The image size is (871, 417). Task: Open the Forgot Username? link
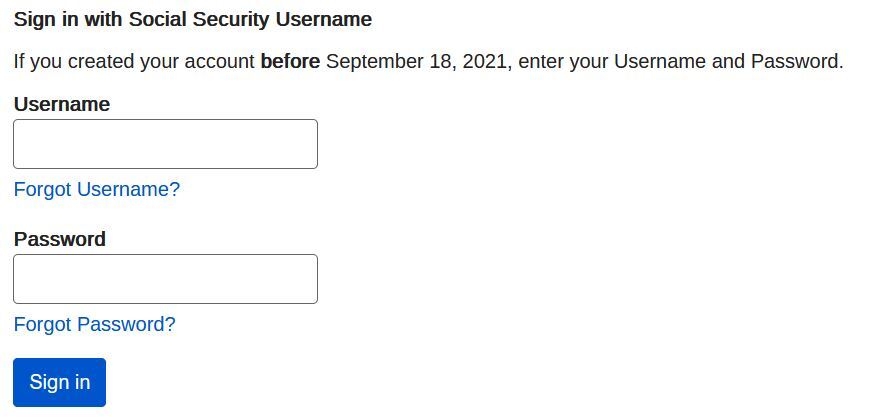pyautogui.click(x=97, y=189)
